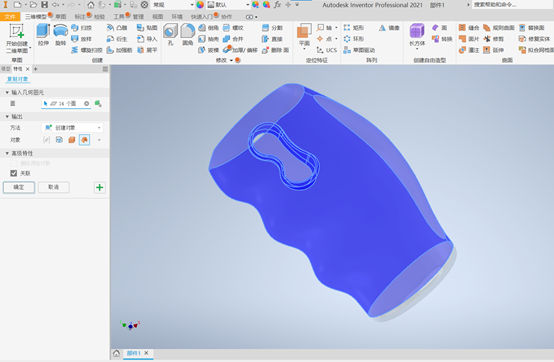This screenshot has width=554, height=362.
Task: Choose the Decal (贴图) tool
Action: pos(147,28)
